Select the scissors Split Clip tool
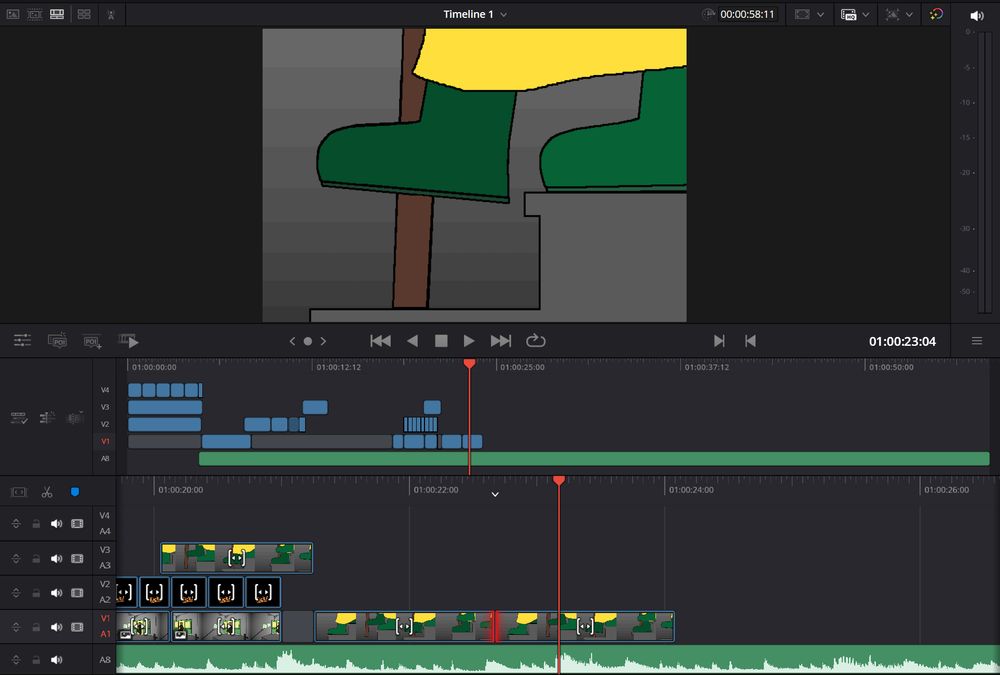The image size is (1000, 675). pos(47,492)
